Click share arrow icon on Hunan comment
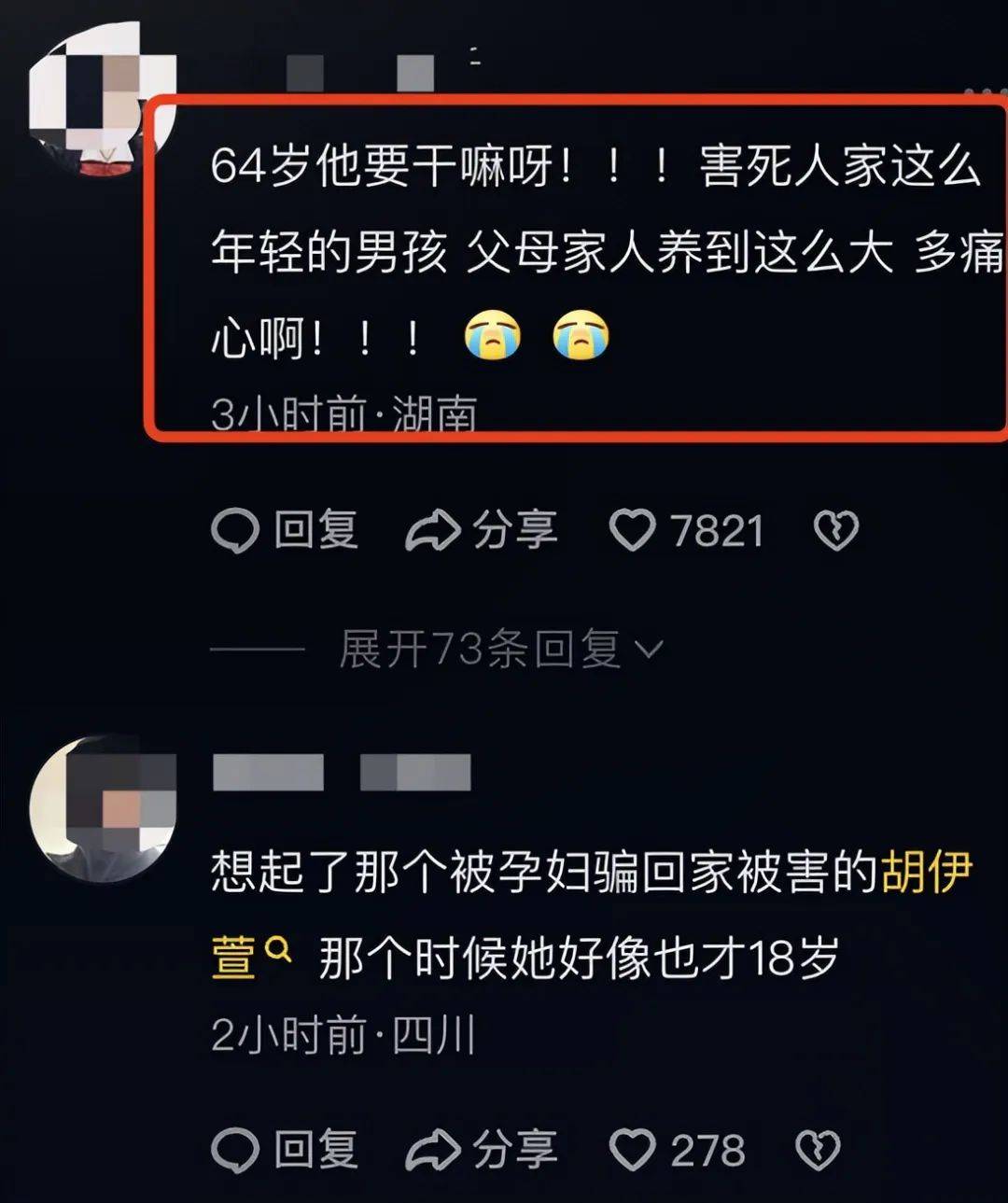The height and width of the screenshot is (1203, 1008). pos(432,531)
